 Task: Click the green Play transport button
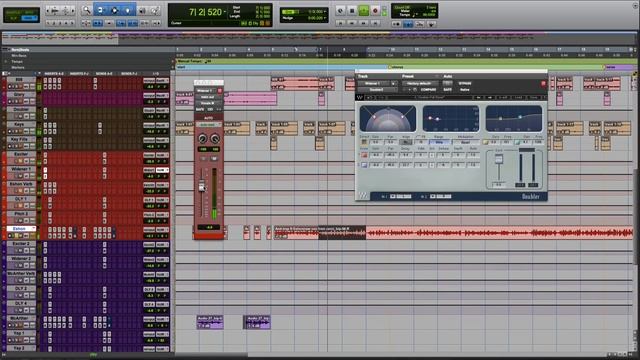[363, 11]
